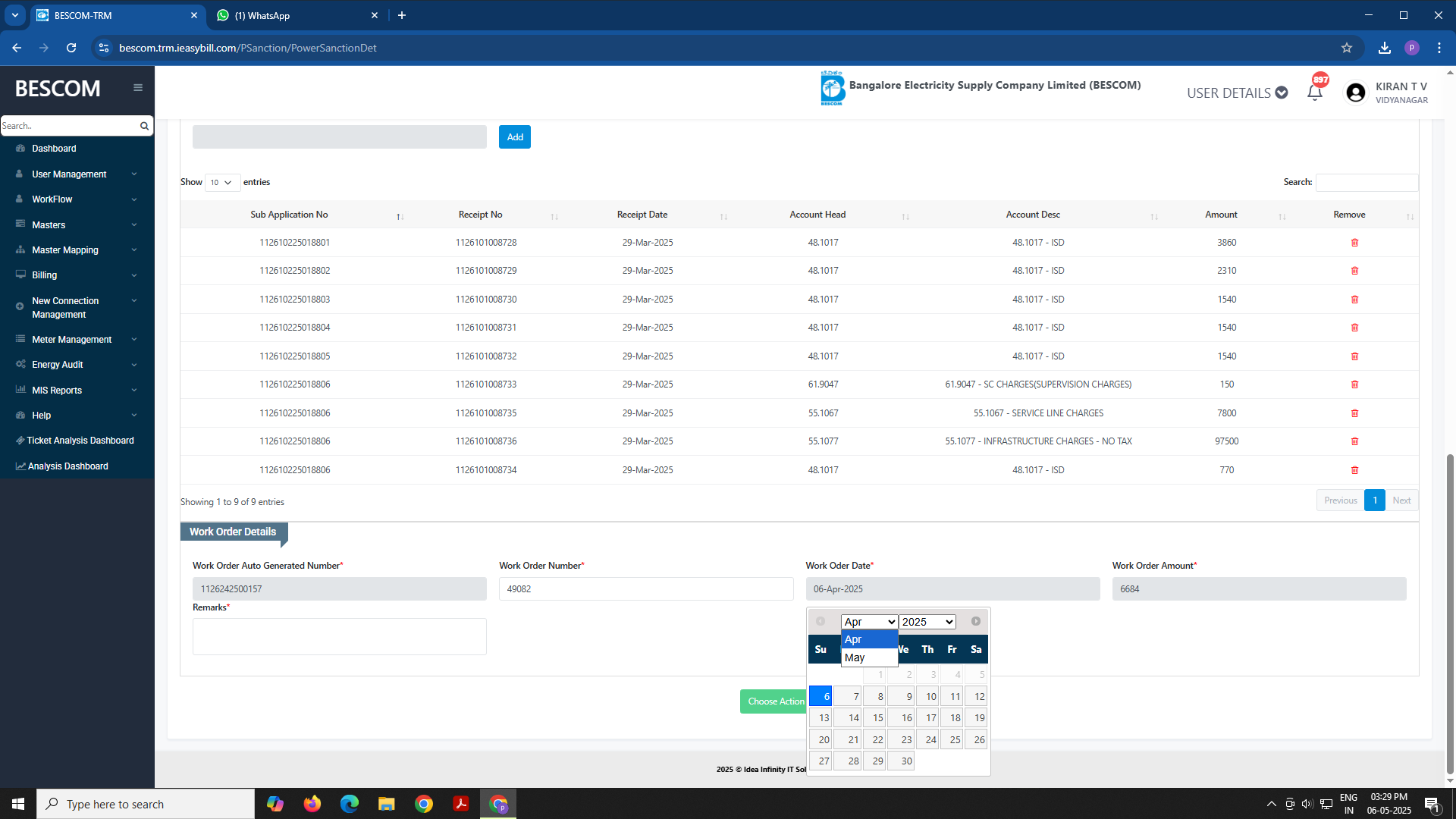Delete row with receipt 1126101008732

coord(1354,356)
